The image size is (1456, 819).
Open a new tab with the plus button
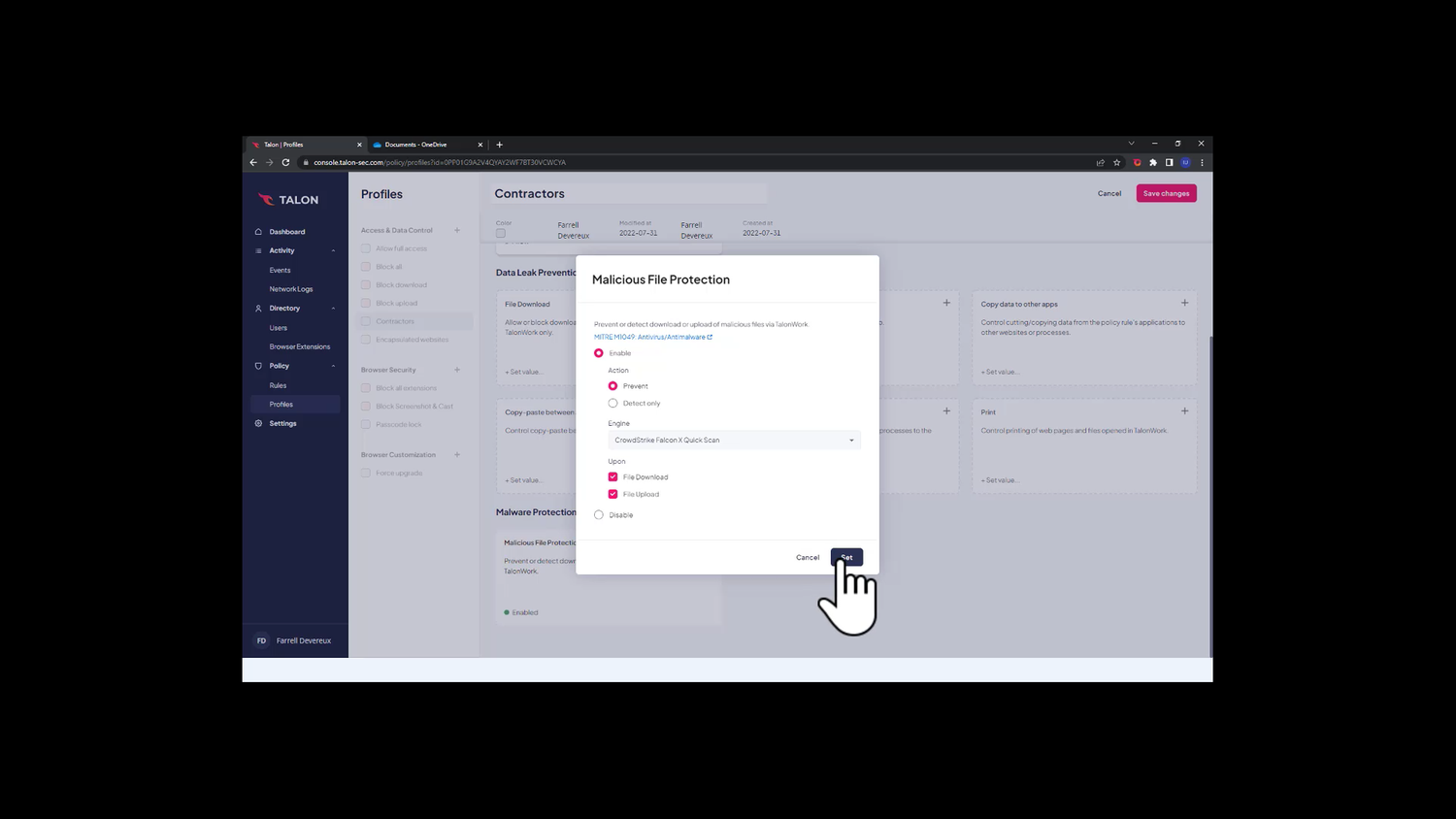tap(499, 145)
